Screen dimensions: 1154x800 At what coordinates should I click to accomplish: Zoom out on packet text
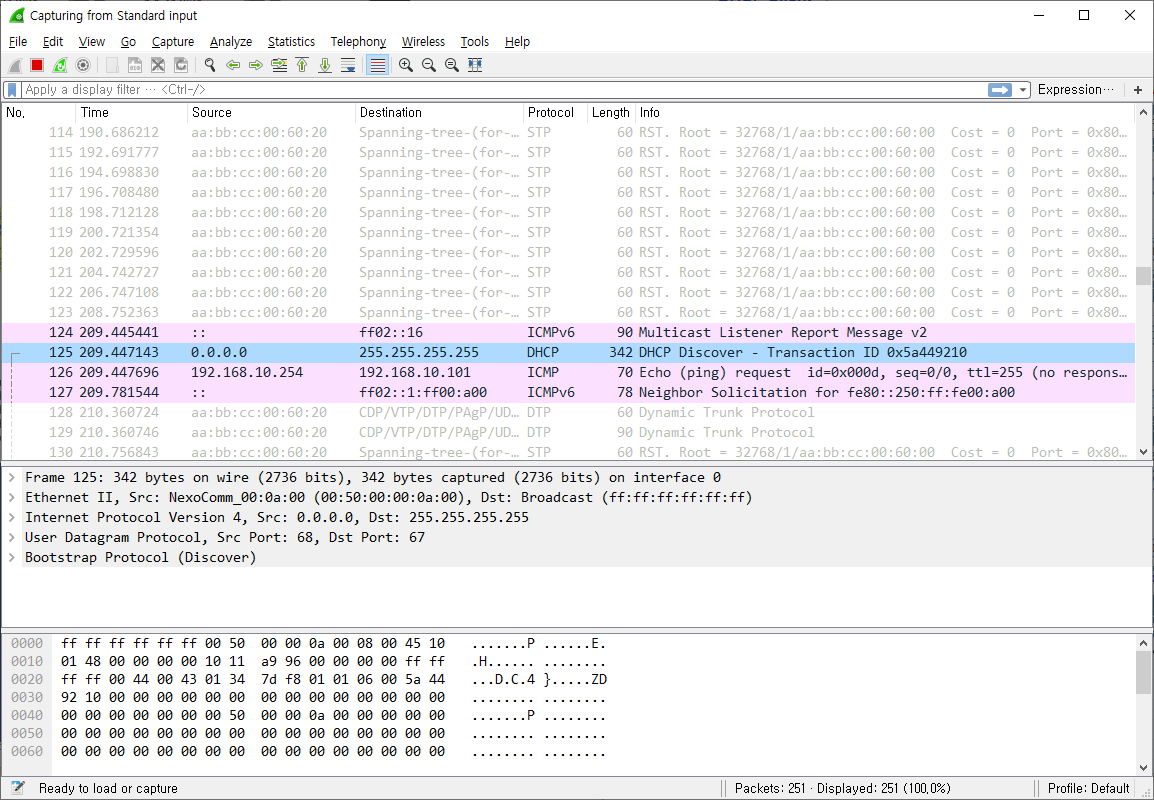tap(428, 66)
